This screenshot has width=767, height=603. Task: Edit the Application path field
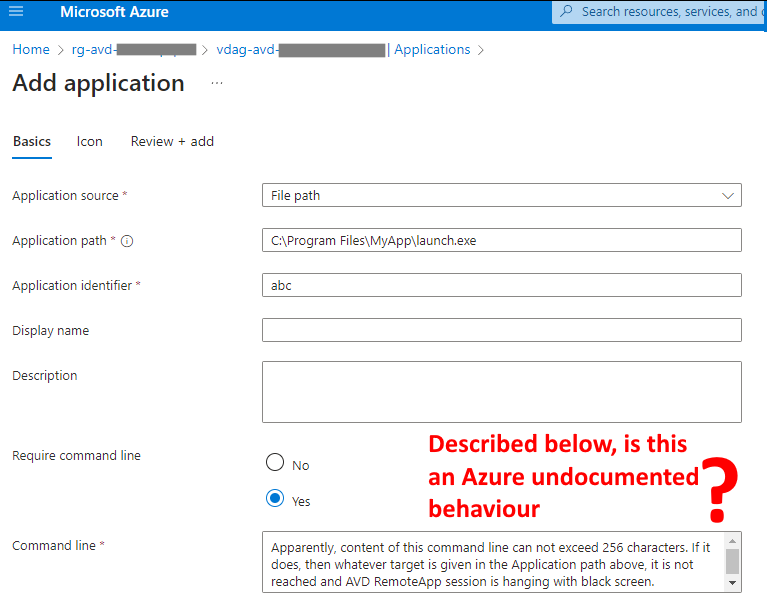501,240
